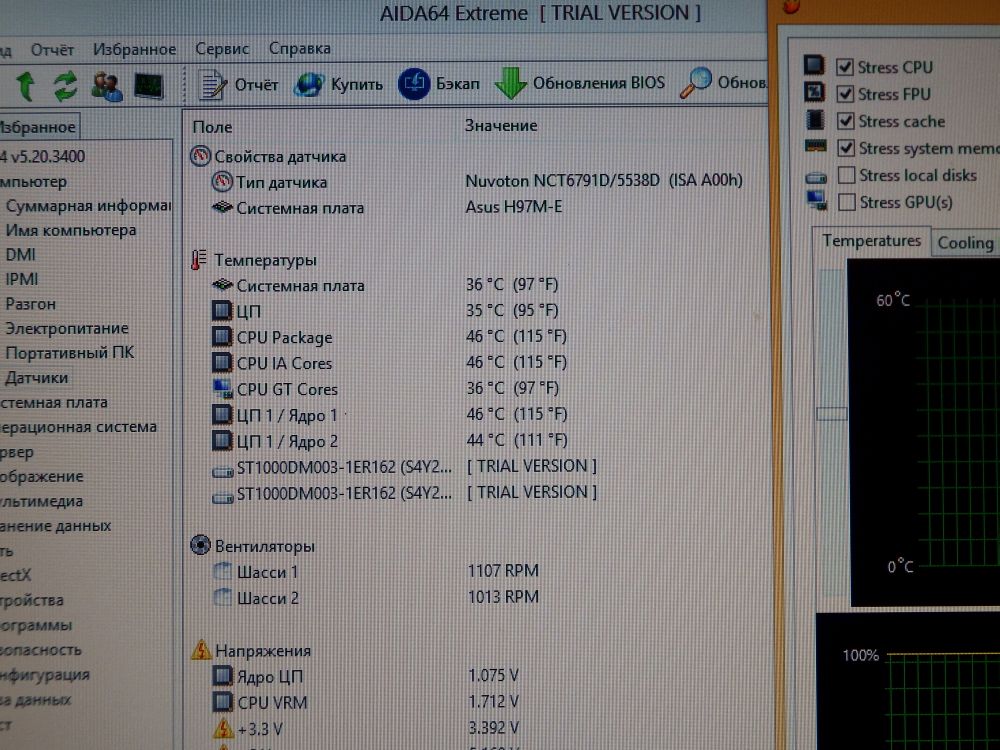The width and height of the screenshot is (1000, 750).
Task: Open the Избранное menu
Action: tap(135, 49)
